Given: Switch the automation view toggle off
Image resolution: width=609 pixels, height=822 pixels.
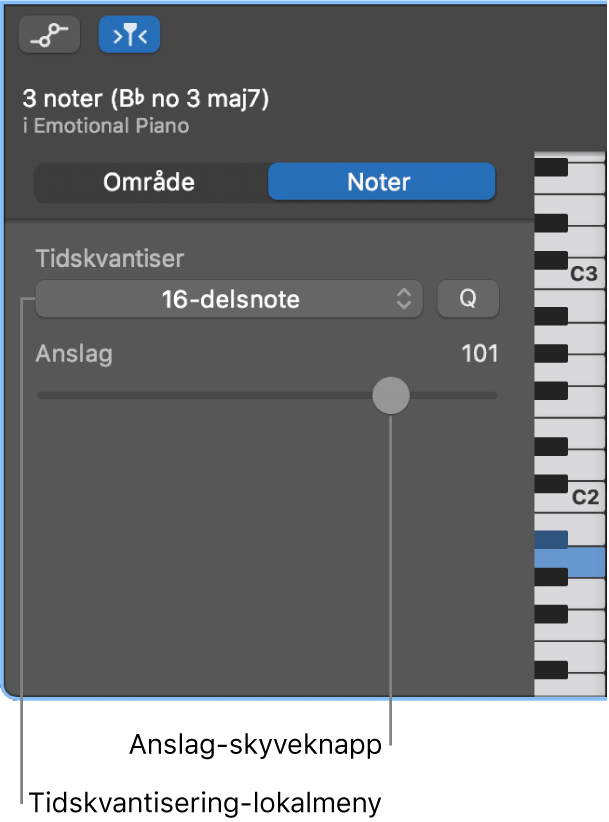Looking at the screenshot, I should (x=48, y=34).
